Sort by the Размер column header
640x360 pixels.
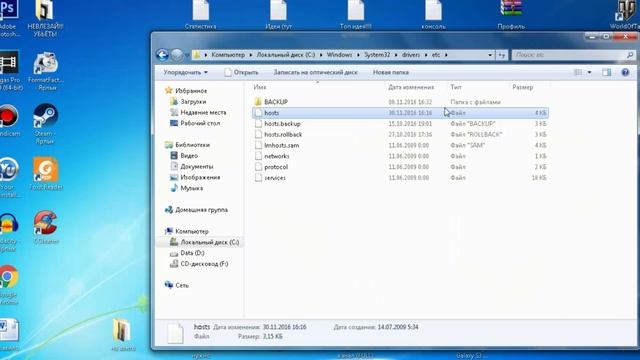(x=522, y=87)
